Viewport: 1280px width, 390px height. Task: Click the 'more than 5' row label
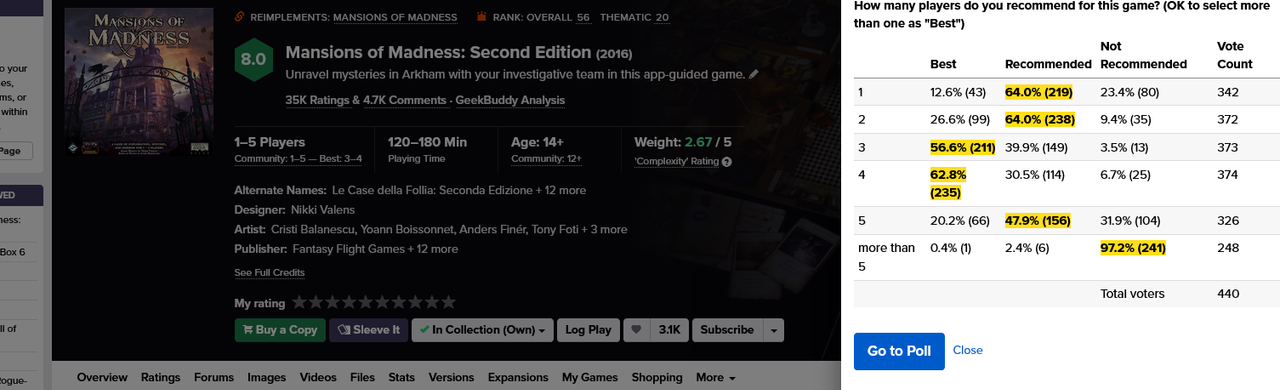[886, 257]
